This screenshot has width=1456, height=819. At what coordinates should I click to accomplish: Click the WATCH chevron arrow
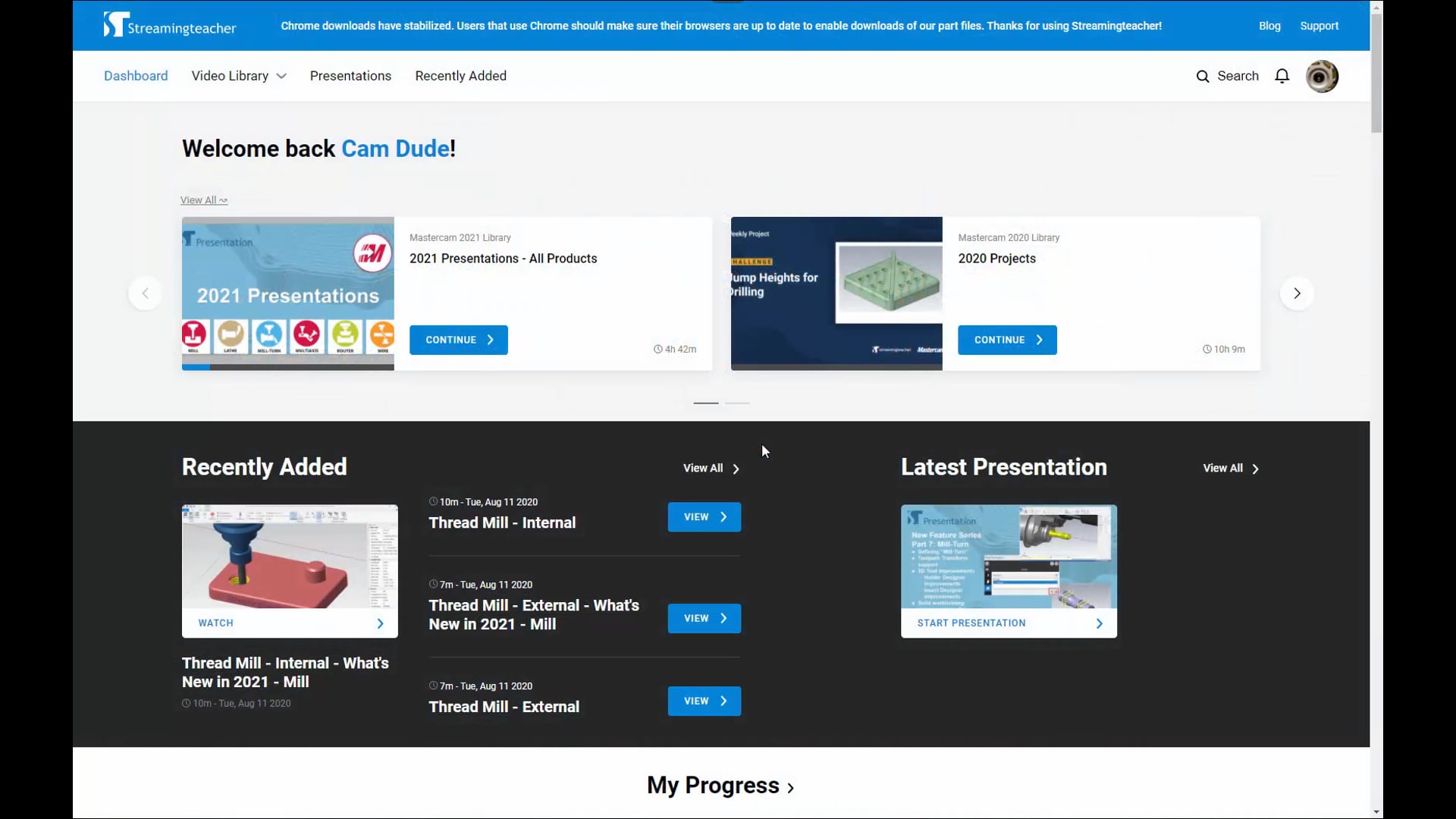[x=380, y=623]
